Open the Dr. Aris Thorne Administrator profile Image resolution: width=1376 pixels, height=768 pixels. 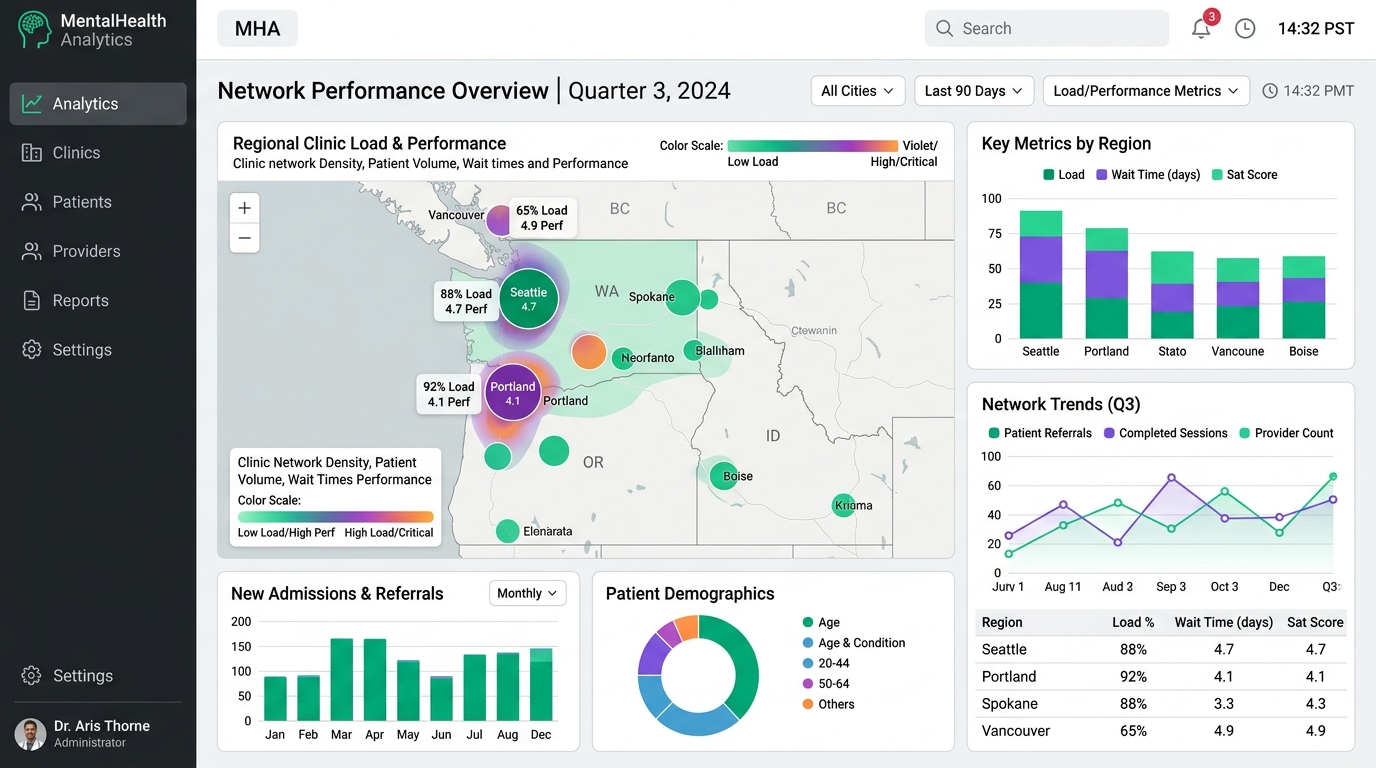pos(98,734)
